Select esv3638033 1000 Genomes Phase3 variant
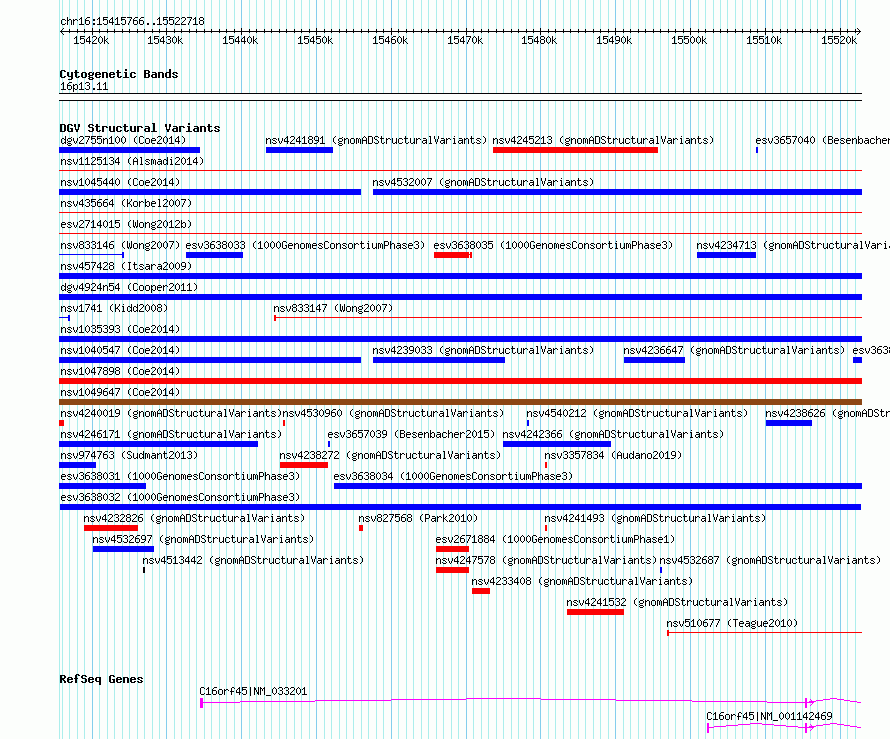Image resolution: width=890 pixels, height=739 pixels. pos(305,245)
